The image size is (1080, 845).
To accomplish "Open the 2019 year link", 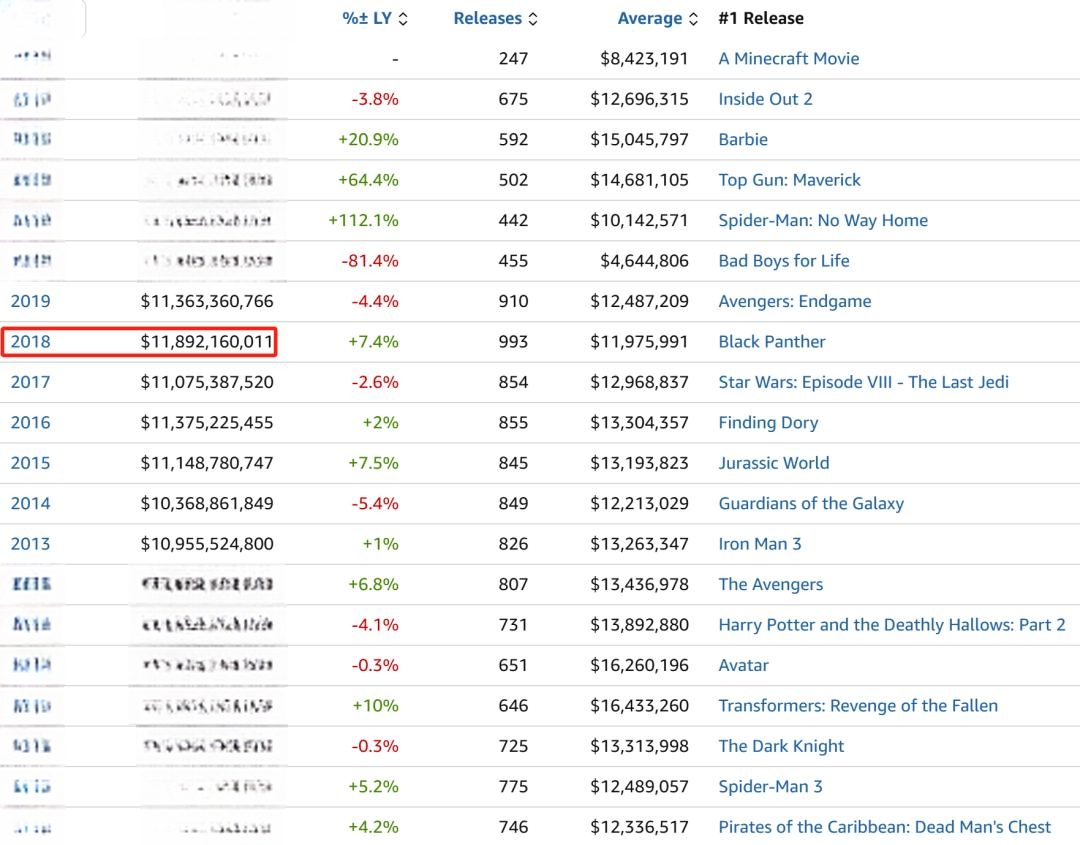I will pyautogui.click(x=30, y=301).
